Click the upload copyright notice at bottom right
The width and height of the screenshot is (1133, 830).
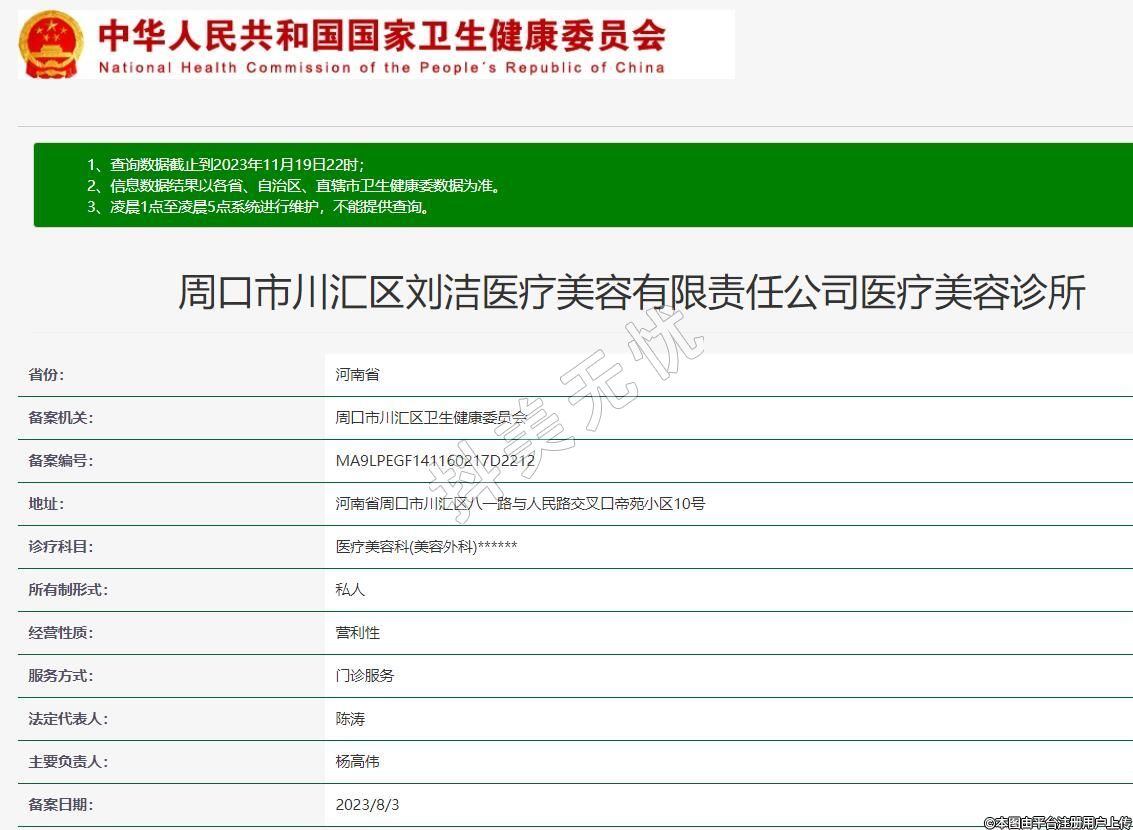click(x=1057, y=822)
